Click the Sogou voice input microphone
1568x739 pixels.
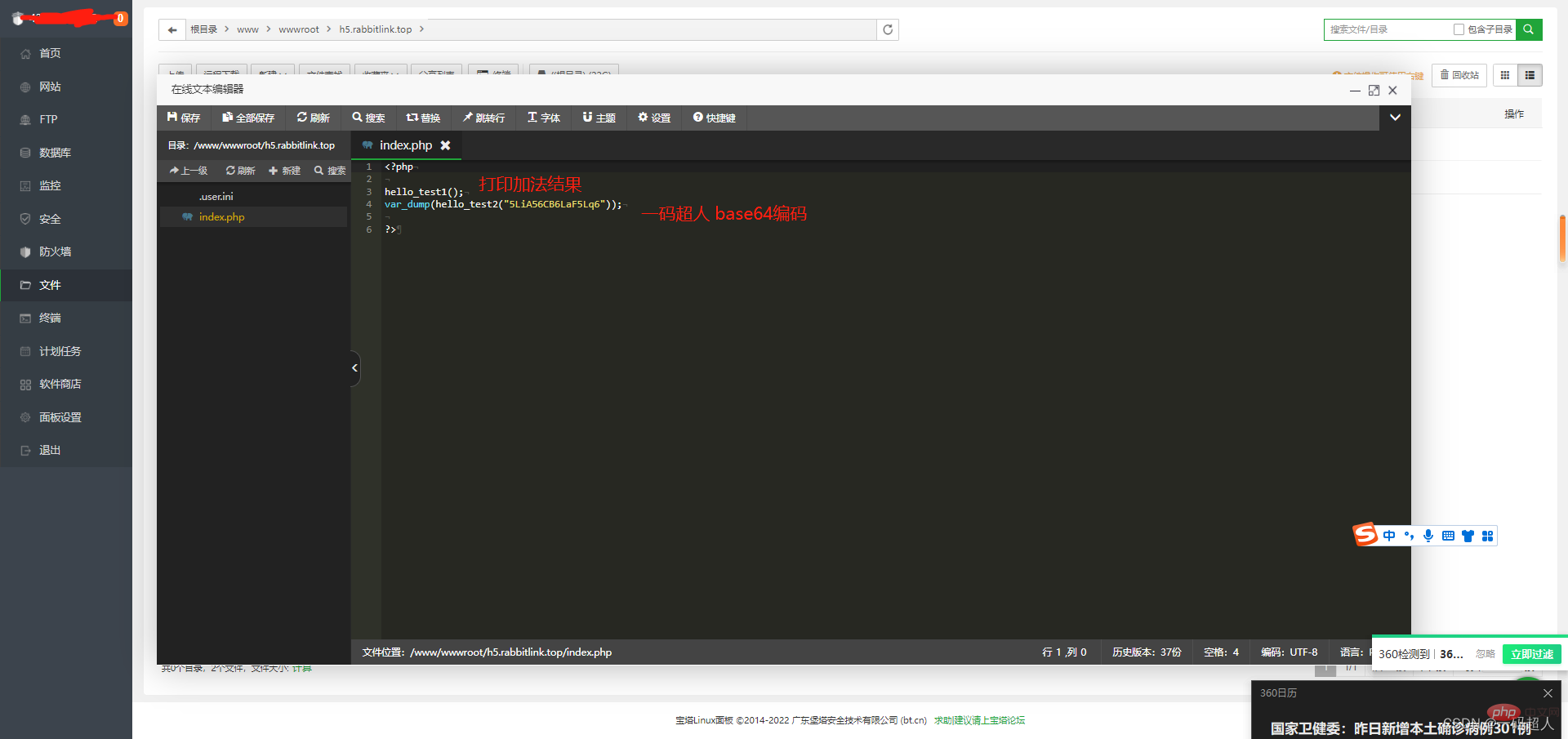pos(1428,536)
